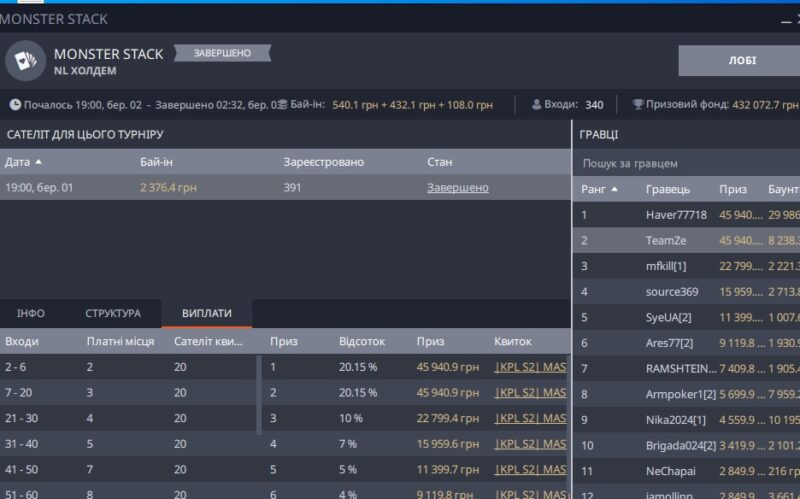Viewport: 800px width, 499px height.
Task: Click the 15 959.6 грн prize value
Action: click(x=447, y=444)
